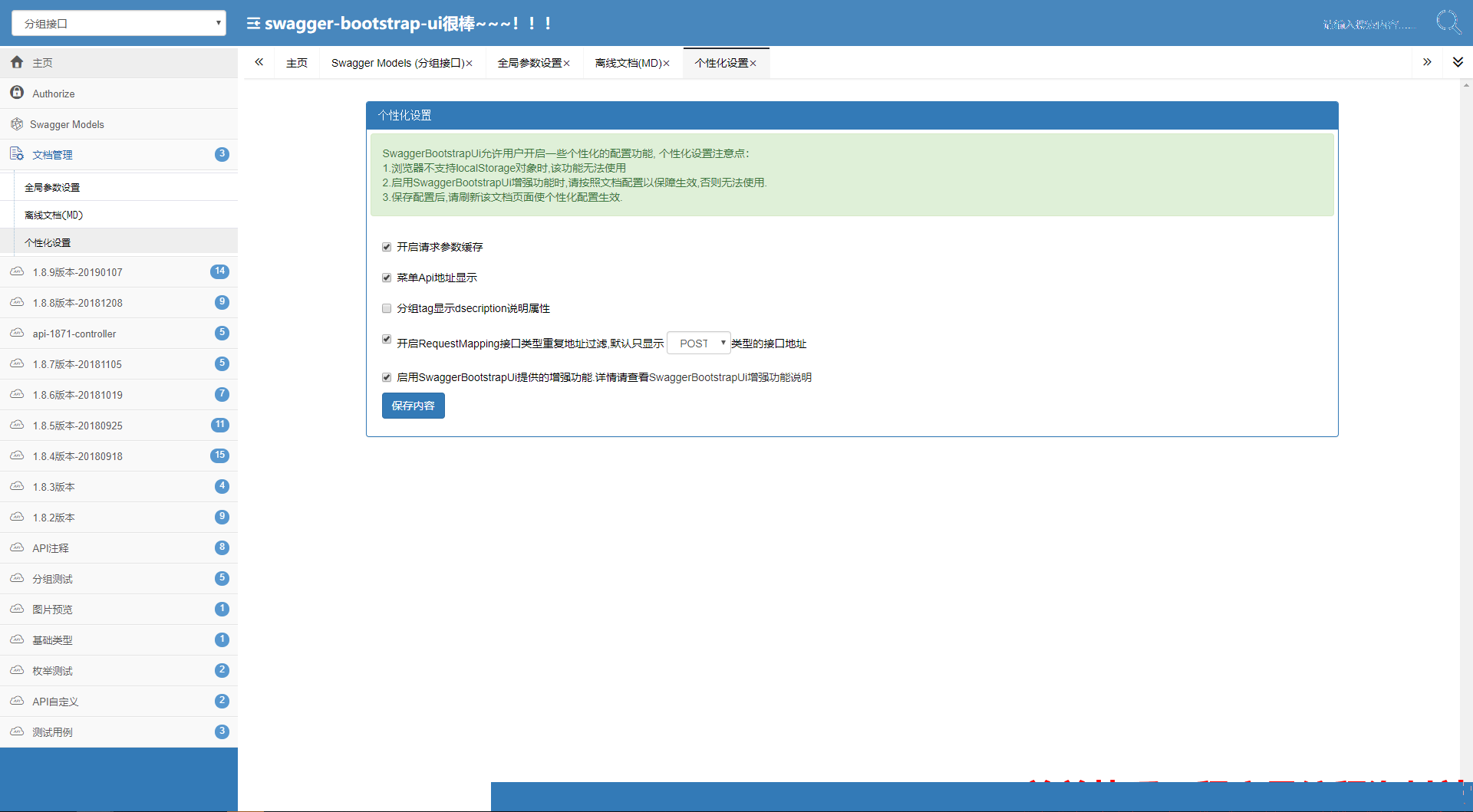
Task: Click the cloud icon for 1.8.9版本-20190107
Action: pyautogui.click(x=17, y=271)
